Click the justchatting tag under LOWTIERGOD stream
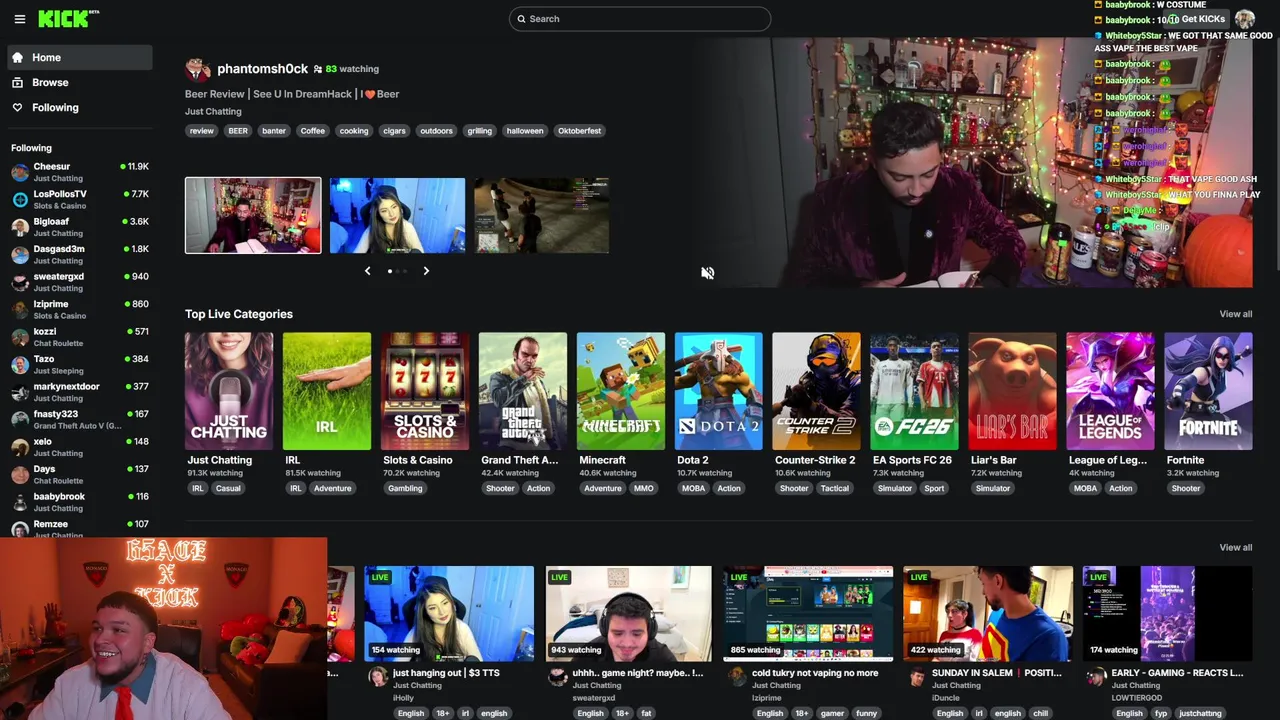 [x=1200, y=714]
